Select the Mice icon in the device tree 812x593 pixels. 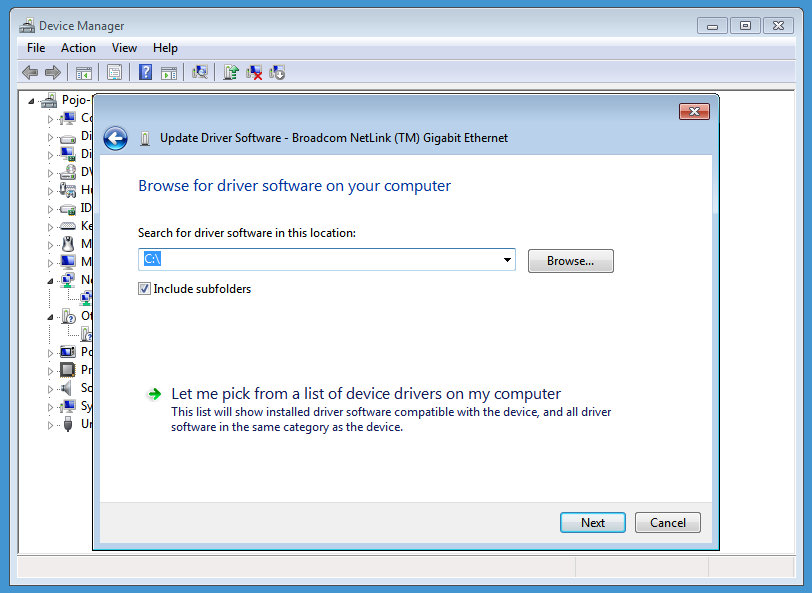pos(68,244)
